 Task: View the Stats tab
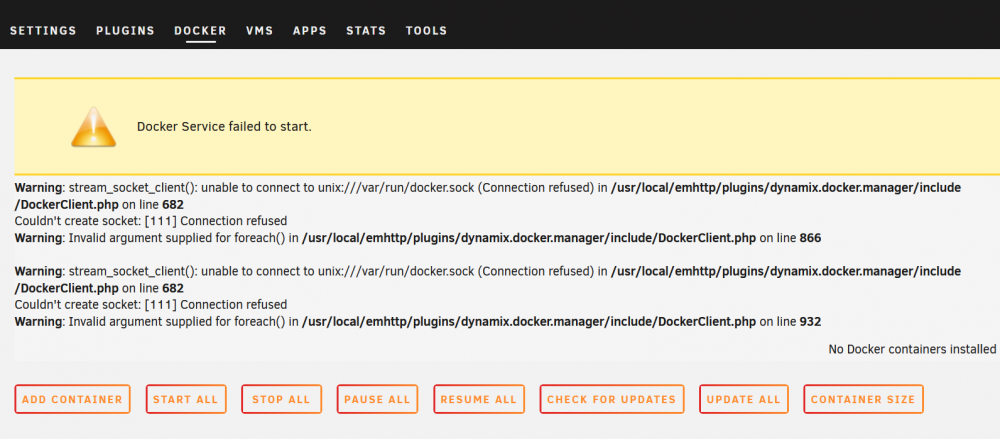coord(366,31)
